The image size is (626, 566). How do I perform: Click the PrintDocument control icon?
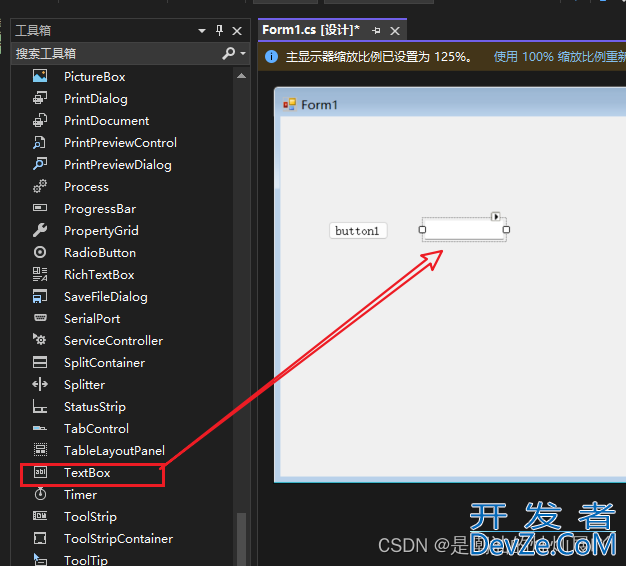pyautogui.click(x=40, y=120)
